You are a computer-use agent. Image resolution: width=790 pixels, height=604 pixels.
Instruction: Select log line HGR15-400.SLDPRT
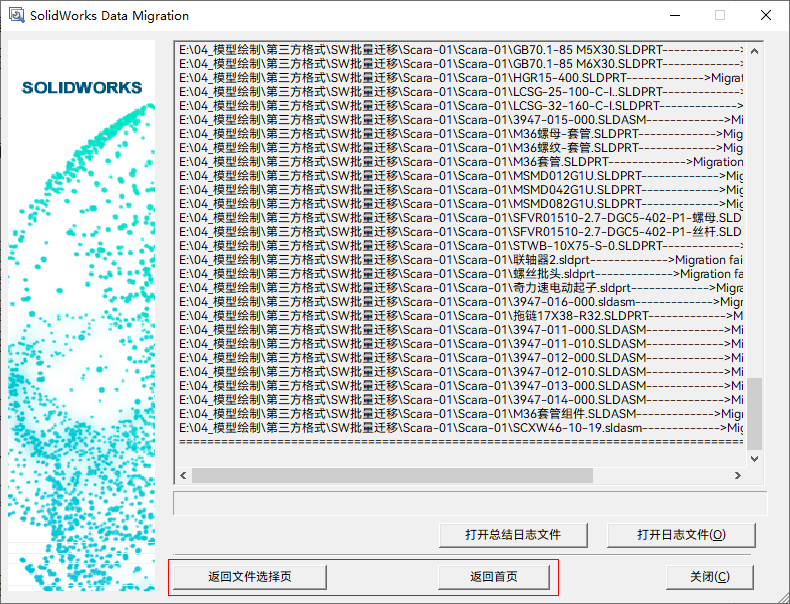pyautogui.click(x=460, y=78)
